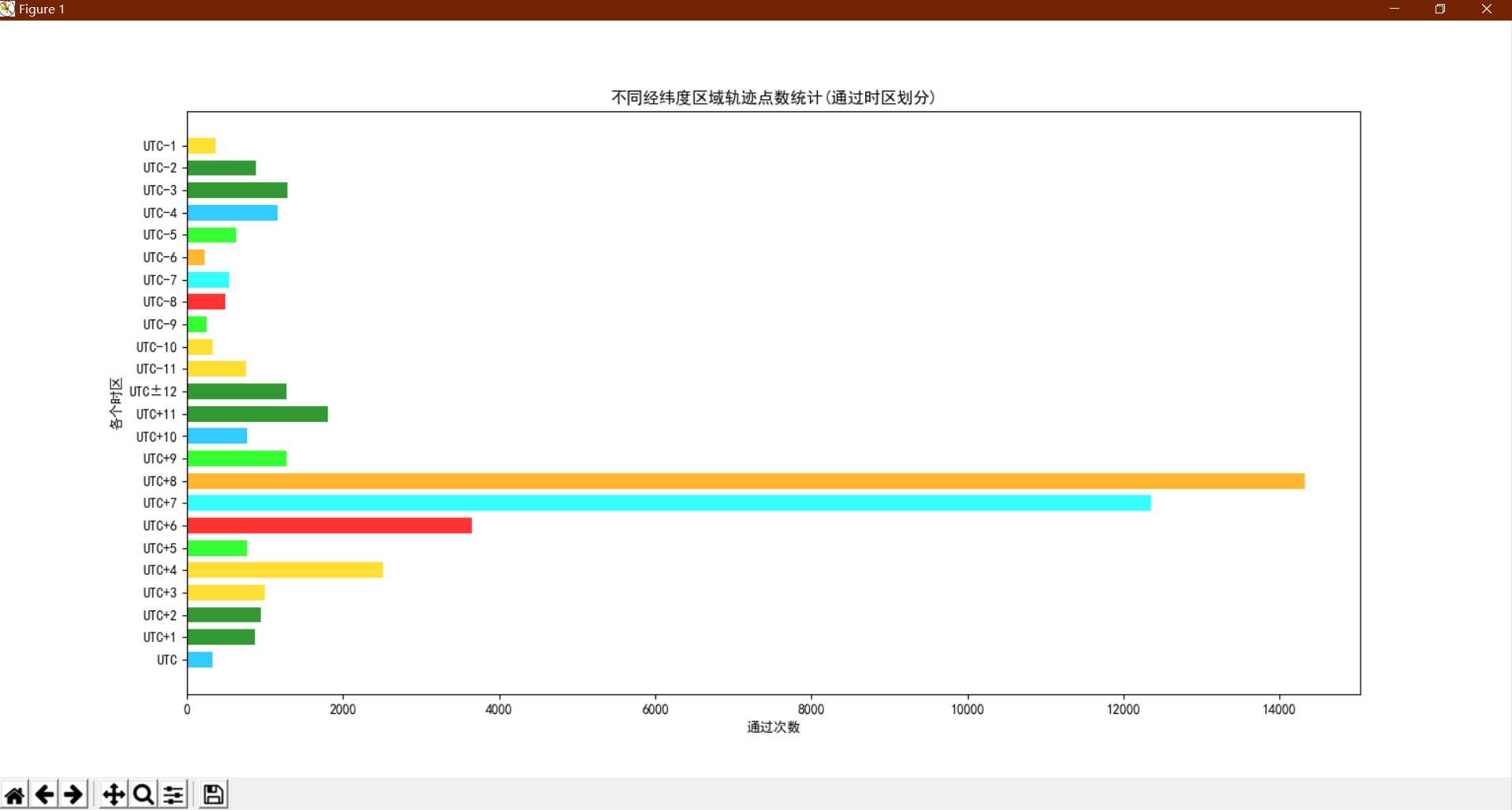
Task: Click the blue UTC bar at bottom
Action: [200, 659]
